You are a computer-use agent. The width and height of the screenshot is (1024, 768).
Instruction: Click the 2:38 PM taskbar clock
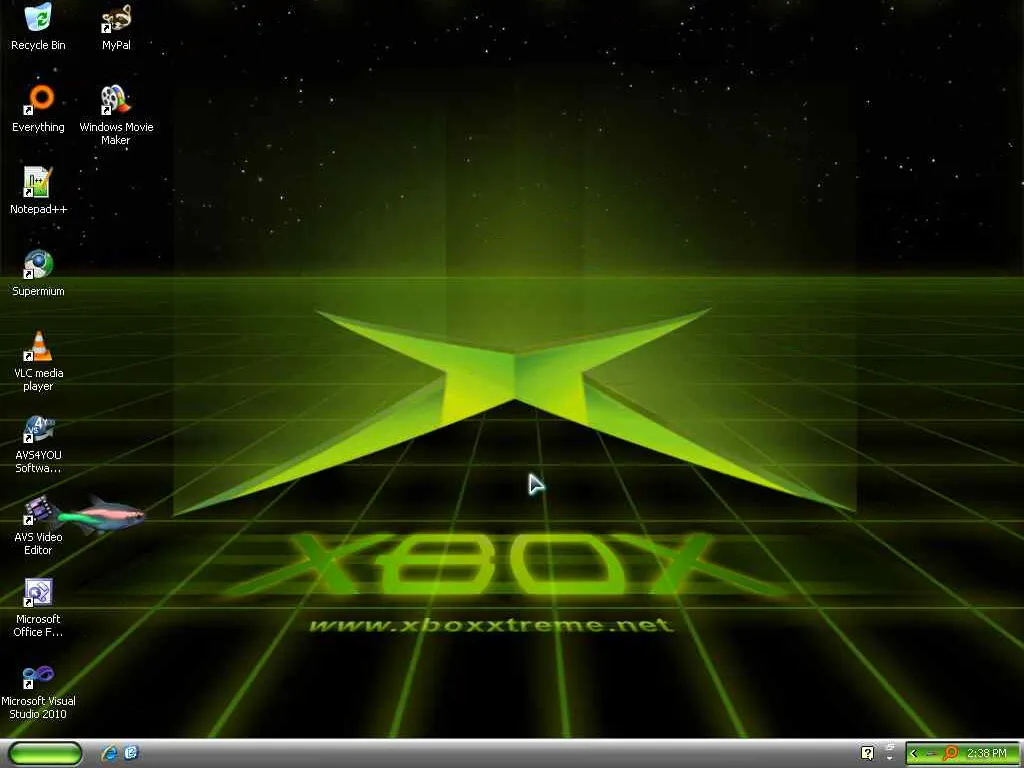click(986, 753)
